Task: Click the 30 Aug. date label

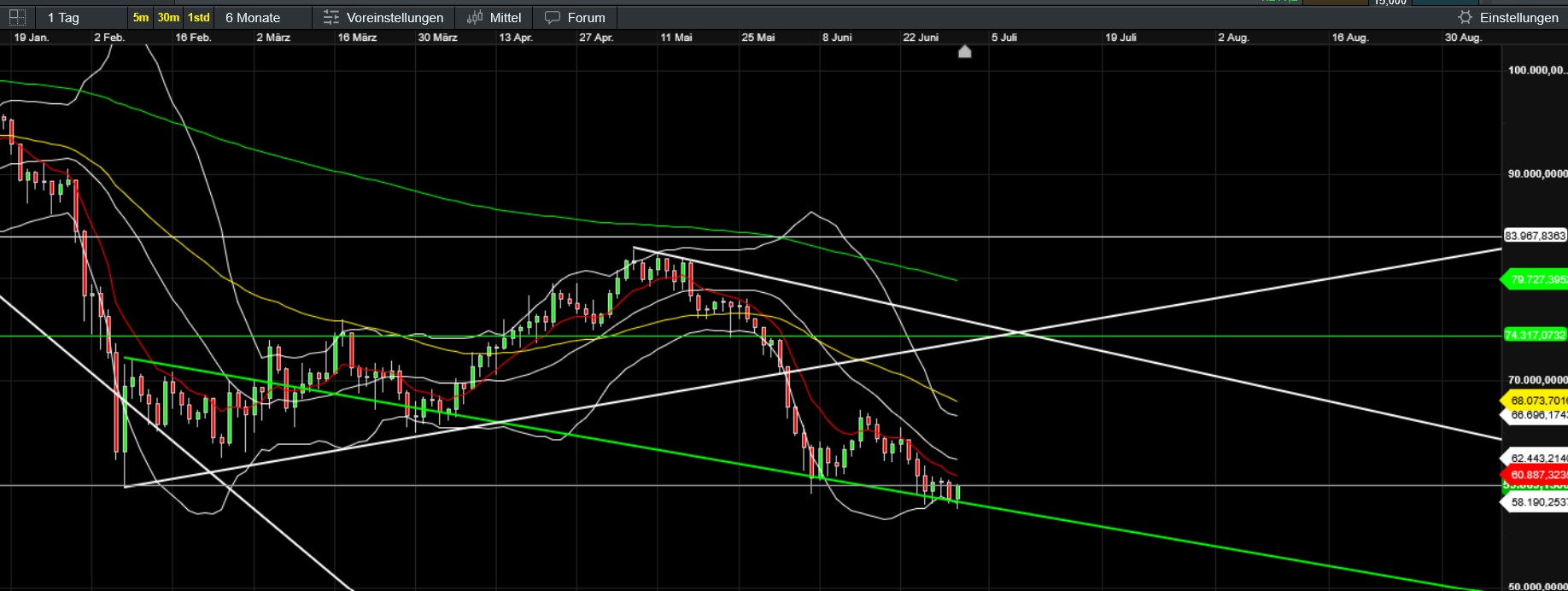Action: [1463, 38]
